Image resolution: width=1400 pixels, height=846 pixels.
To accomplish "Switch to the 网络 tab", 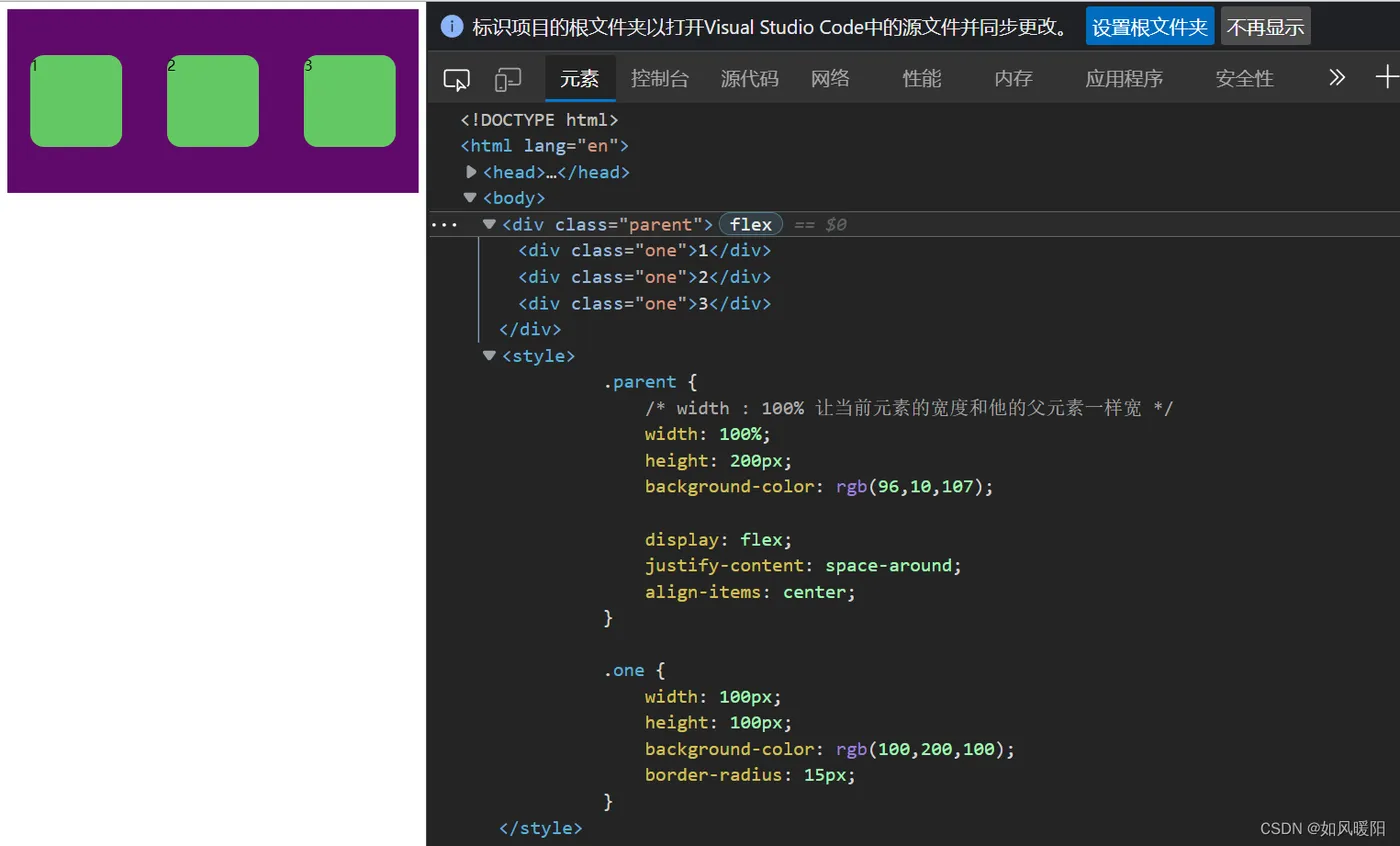I will [x=830, y=79].
